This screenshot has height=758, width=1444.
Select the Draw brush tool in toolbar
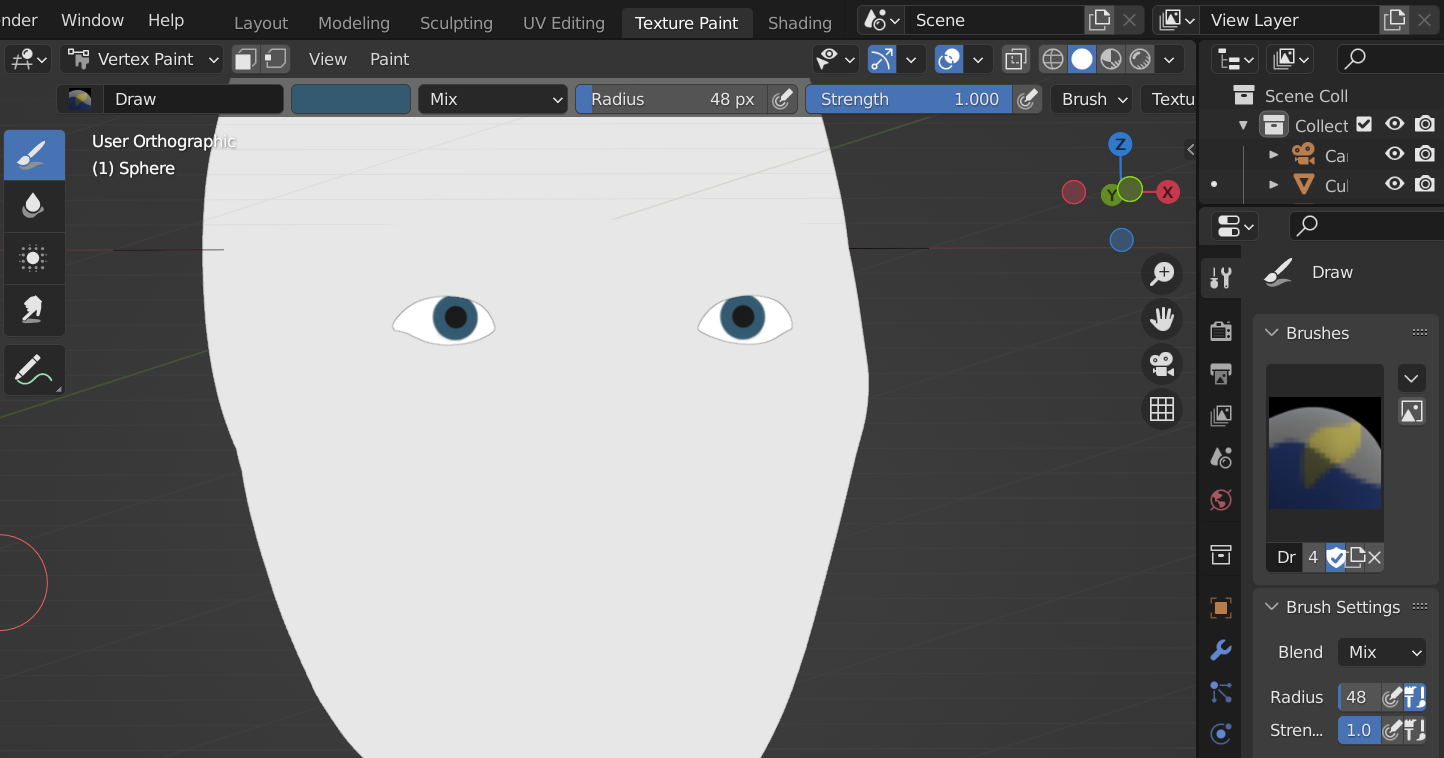coord(33,155)
